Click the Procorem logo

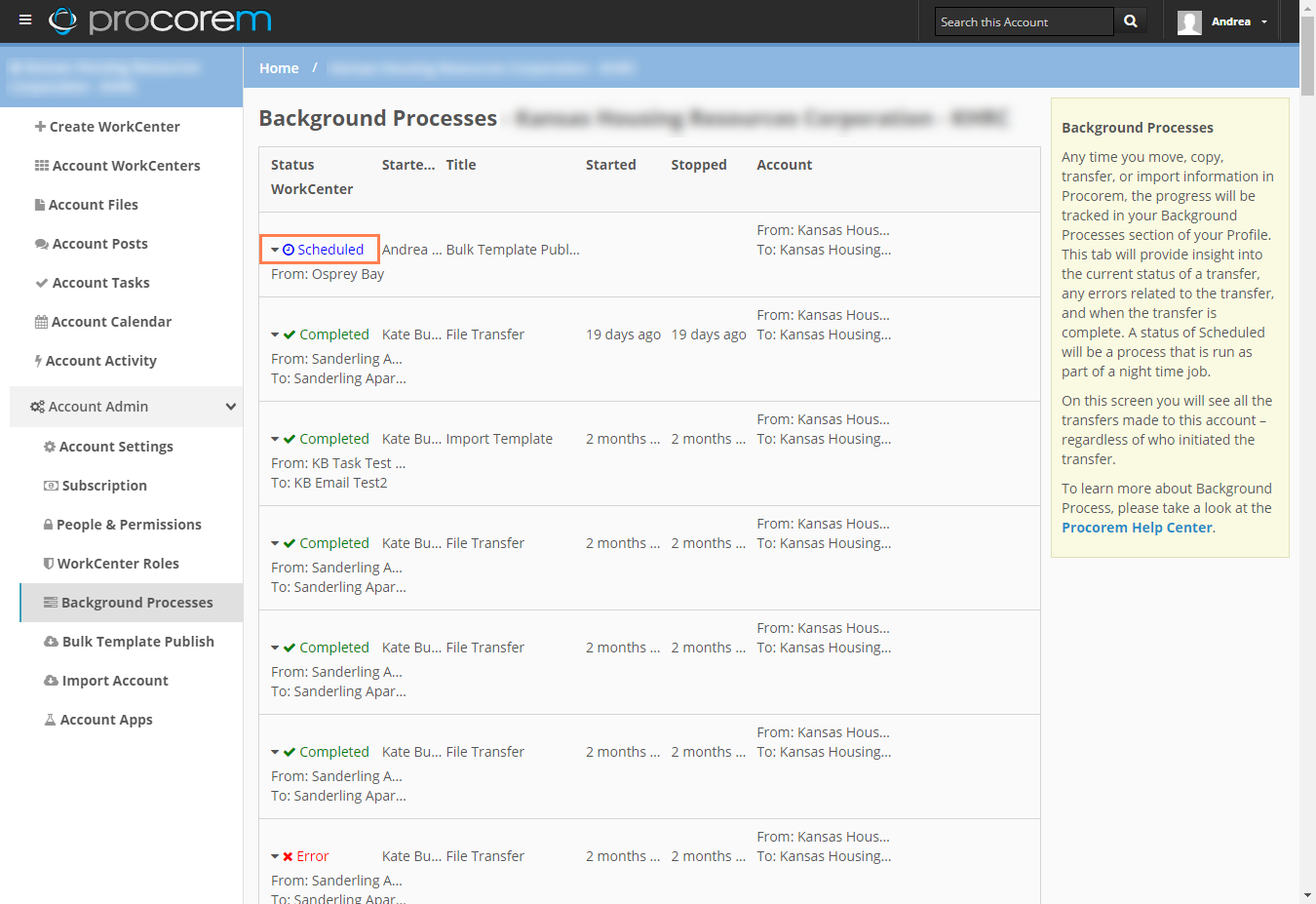160,20
